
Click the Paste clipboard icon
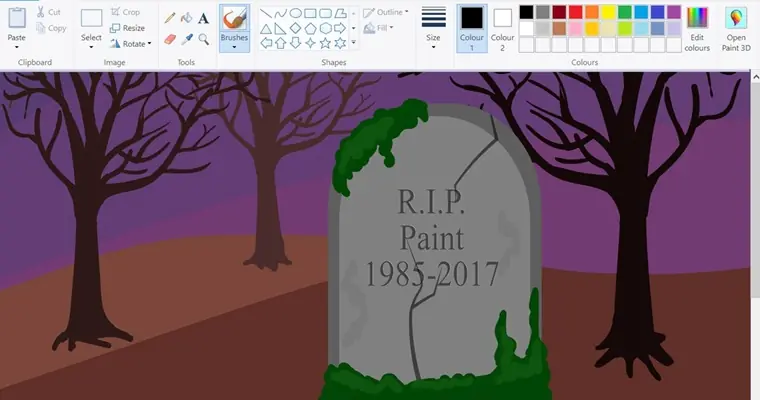(x=16, y=18)
